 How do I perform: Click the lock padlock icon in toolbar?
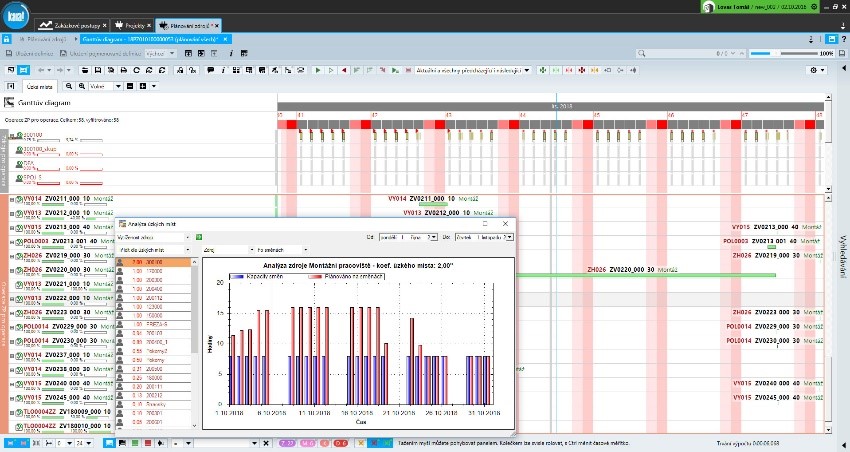coord(180,70)
